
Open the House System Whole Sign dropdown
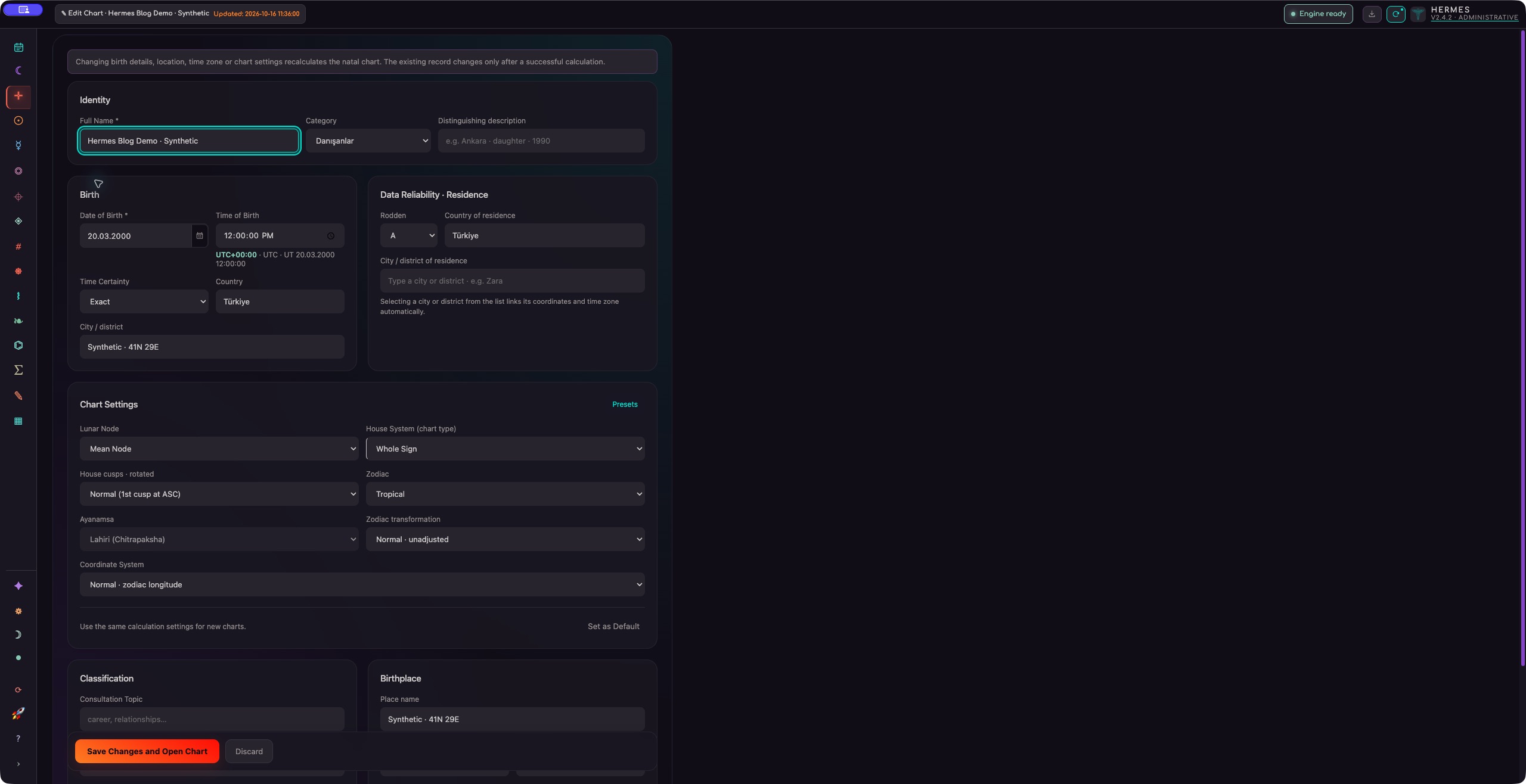click(505, 449)
